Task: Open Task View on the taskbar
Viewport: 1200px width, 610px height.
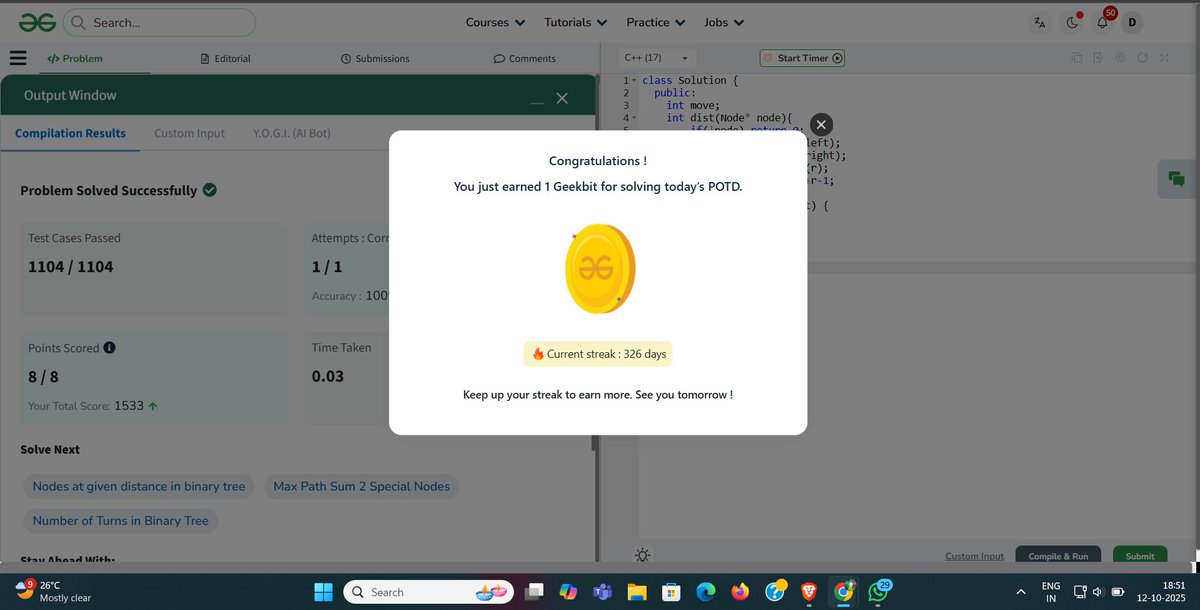Action: 535,592
